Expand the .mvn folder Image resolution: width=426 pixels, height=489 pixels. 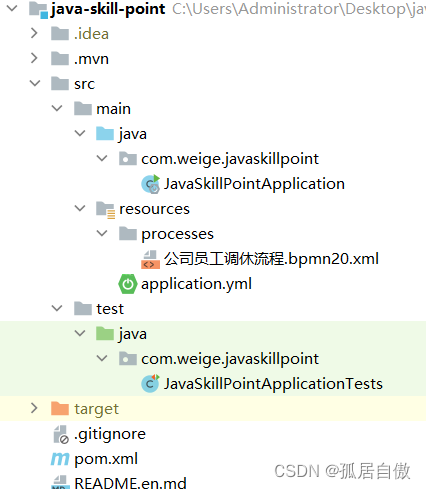pos(34,58)
